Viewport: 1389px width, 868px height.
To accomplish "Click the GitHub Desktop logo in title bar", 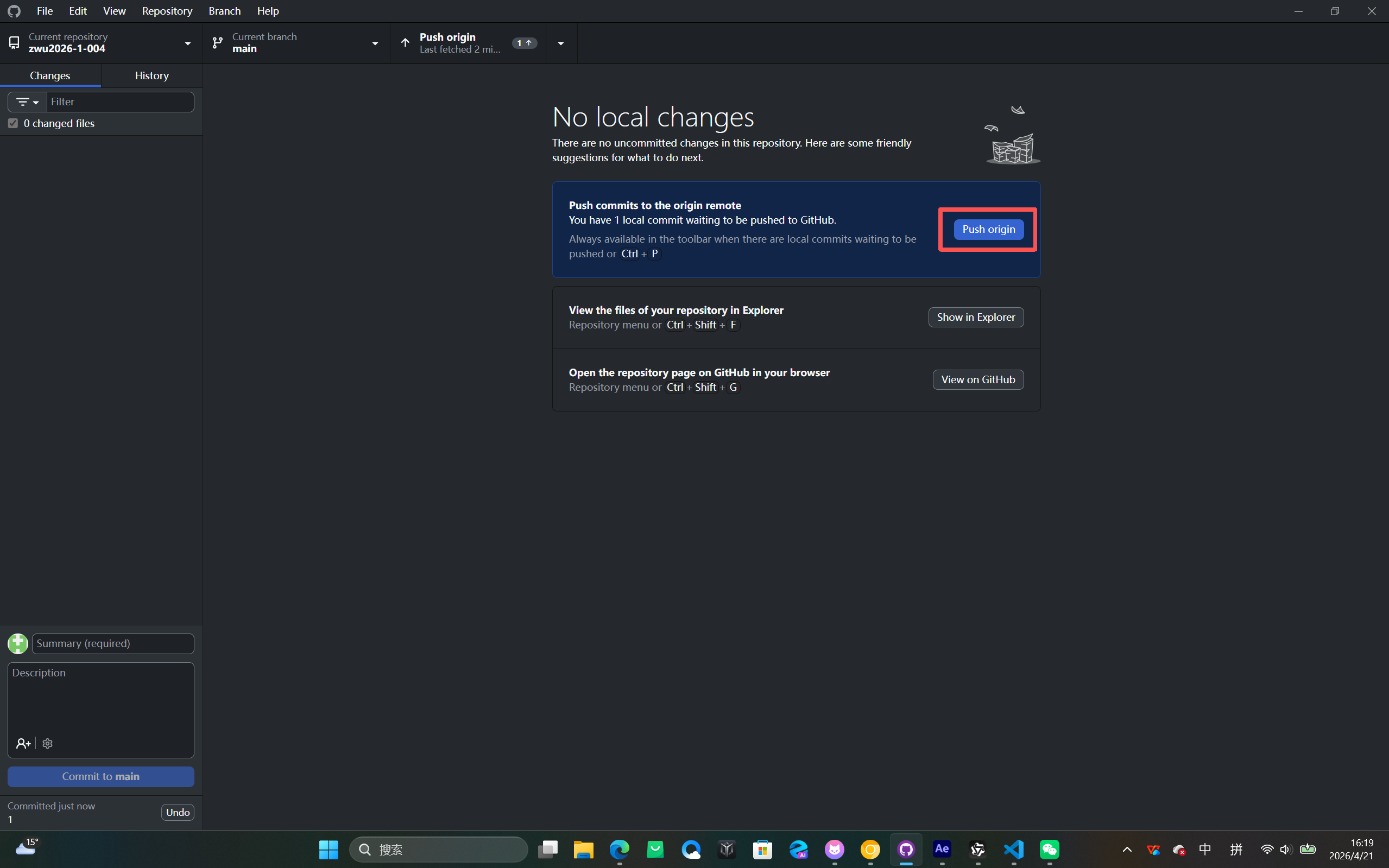I will (x=14, y=11).
